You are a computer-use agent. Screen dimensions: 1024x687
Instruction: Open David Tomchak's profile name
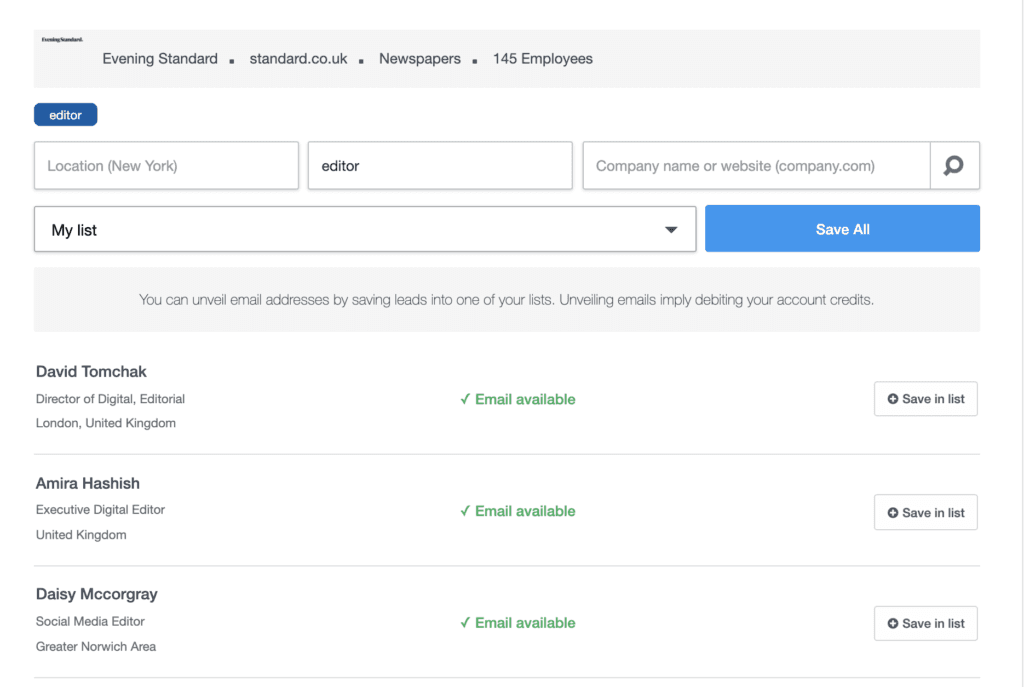[x=91, y=372]
